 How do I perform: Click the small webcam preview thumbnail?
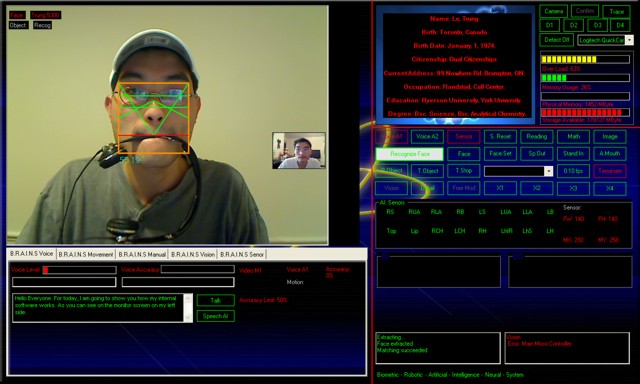(299, 150)
